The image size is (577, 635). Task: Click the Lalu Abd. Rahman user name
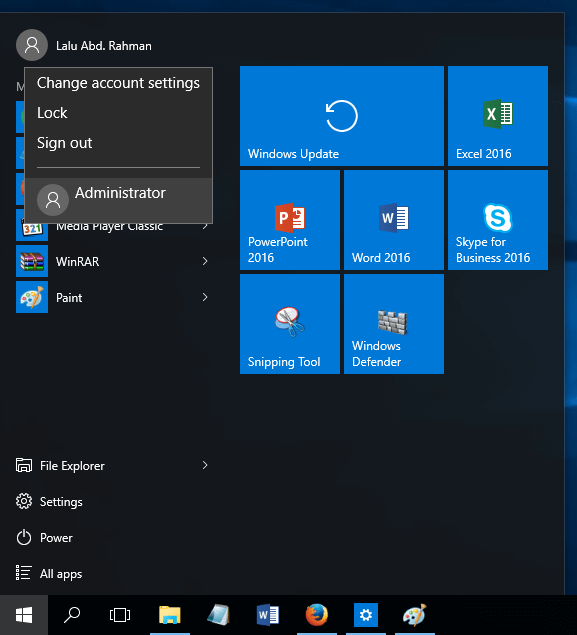pos(104,46)
